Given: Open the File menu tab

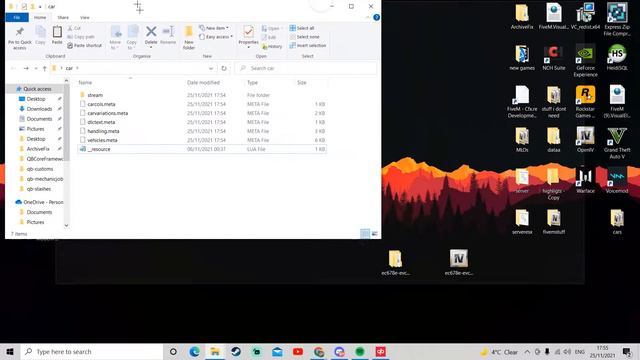Looking at the screenshot, I should tap(17, 18).
